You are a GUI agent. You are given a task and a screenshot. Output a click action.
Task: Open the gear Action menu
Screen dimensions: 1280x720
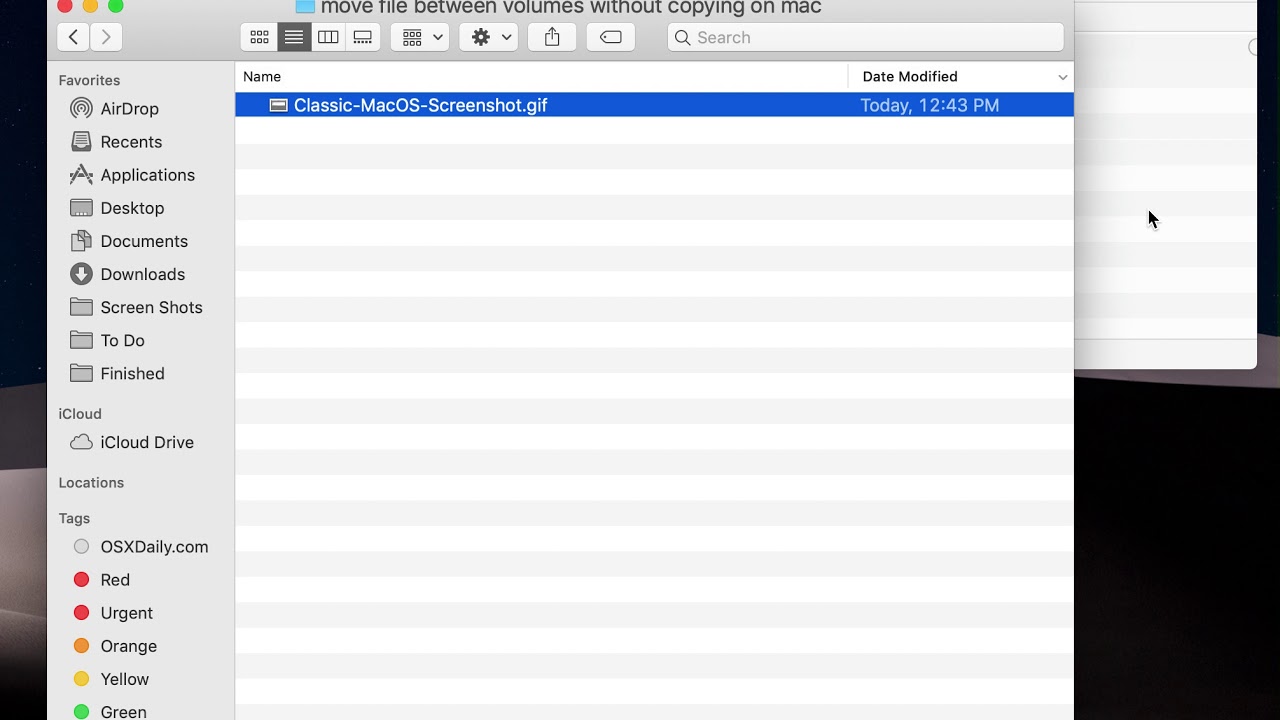point(489,37)
